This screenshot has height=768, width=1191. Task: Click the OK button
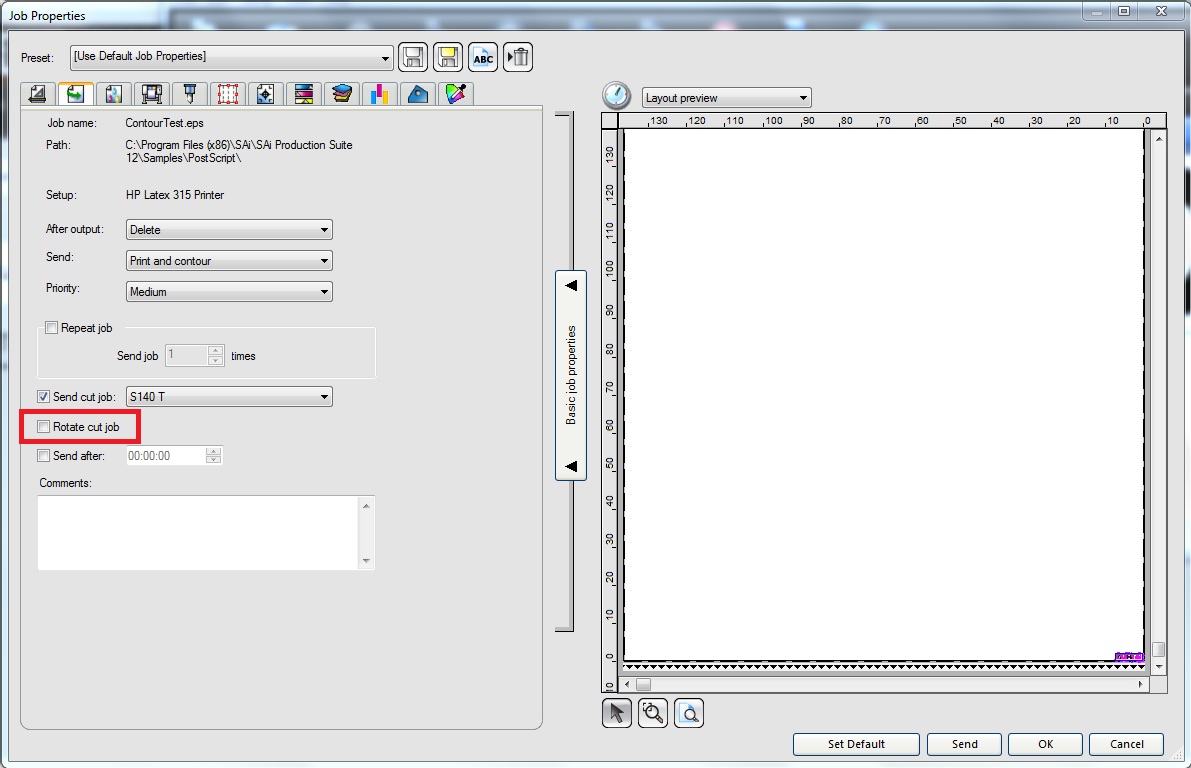[1046, 744]
